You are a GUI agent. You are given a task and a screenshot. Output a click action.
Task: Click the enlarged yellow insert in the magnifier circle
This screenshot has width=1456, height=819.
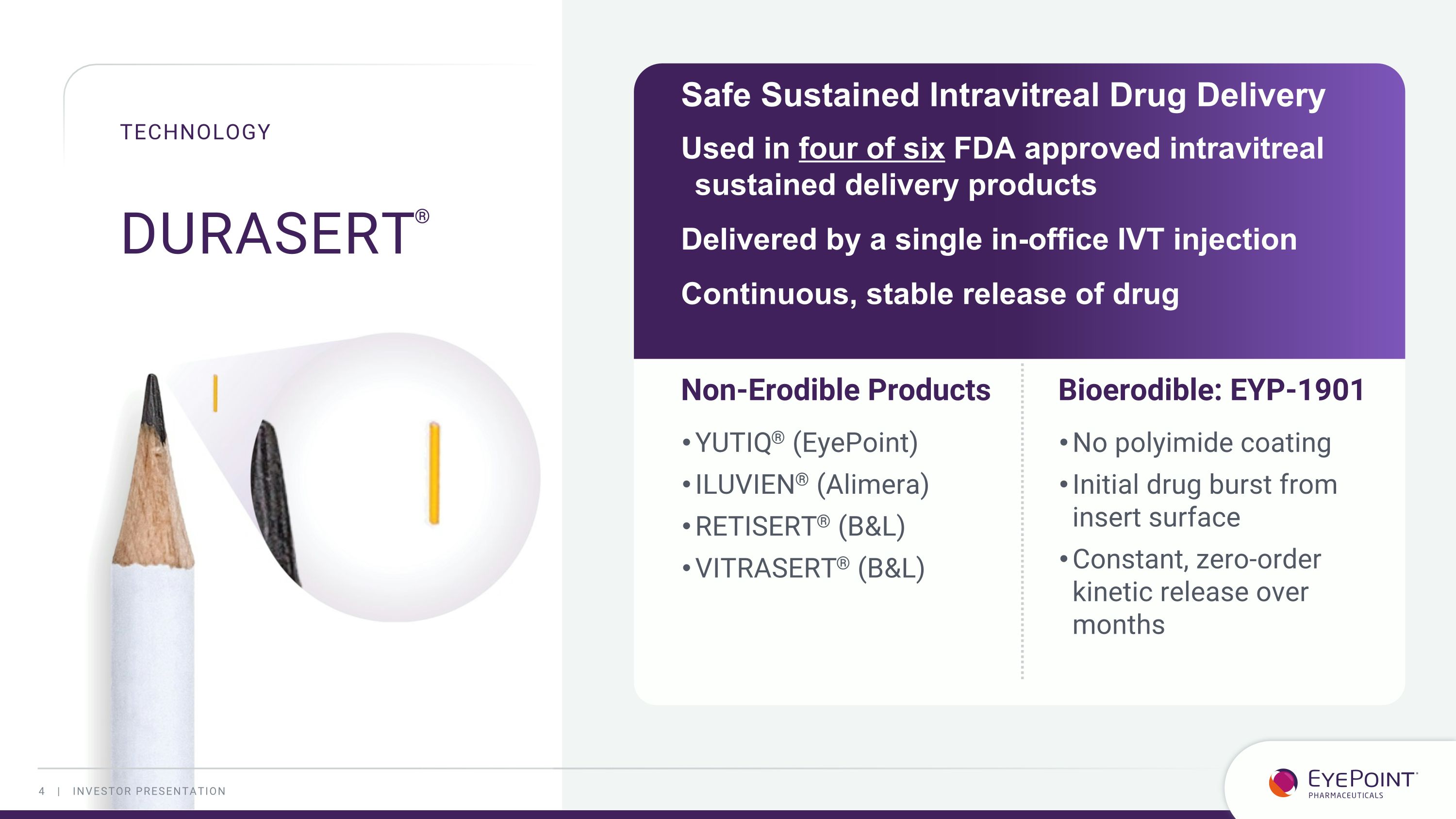pyautogui.click(x=434, y=473)
